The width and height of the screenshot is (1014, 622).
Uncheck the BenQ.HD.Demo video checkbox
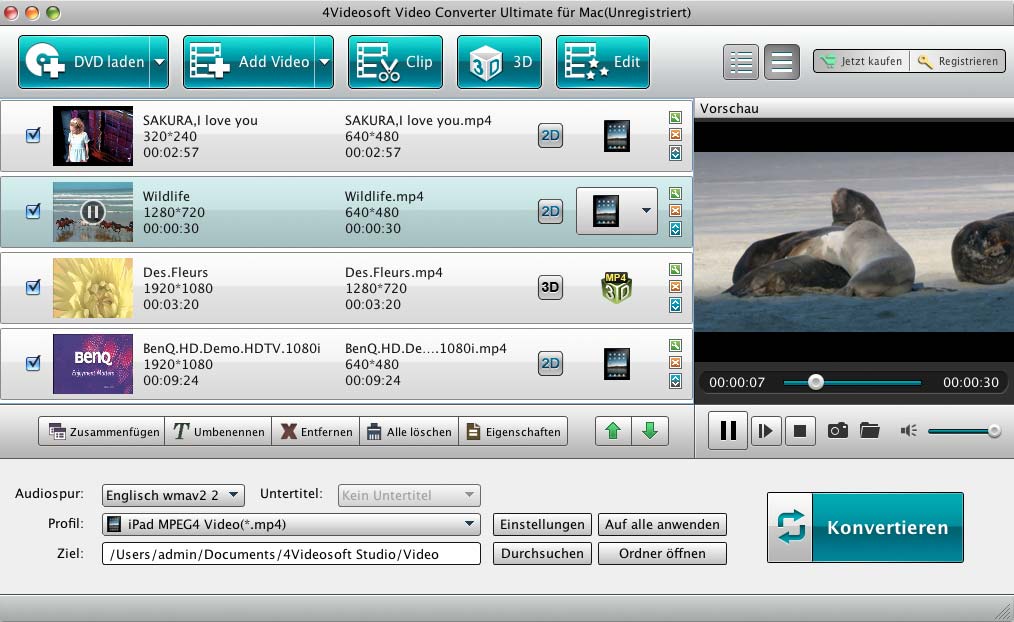pyautogui.click(x=33, y=363)
